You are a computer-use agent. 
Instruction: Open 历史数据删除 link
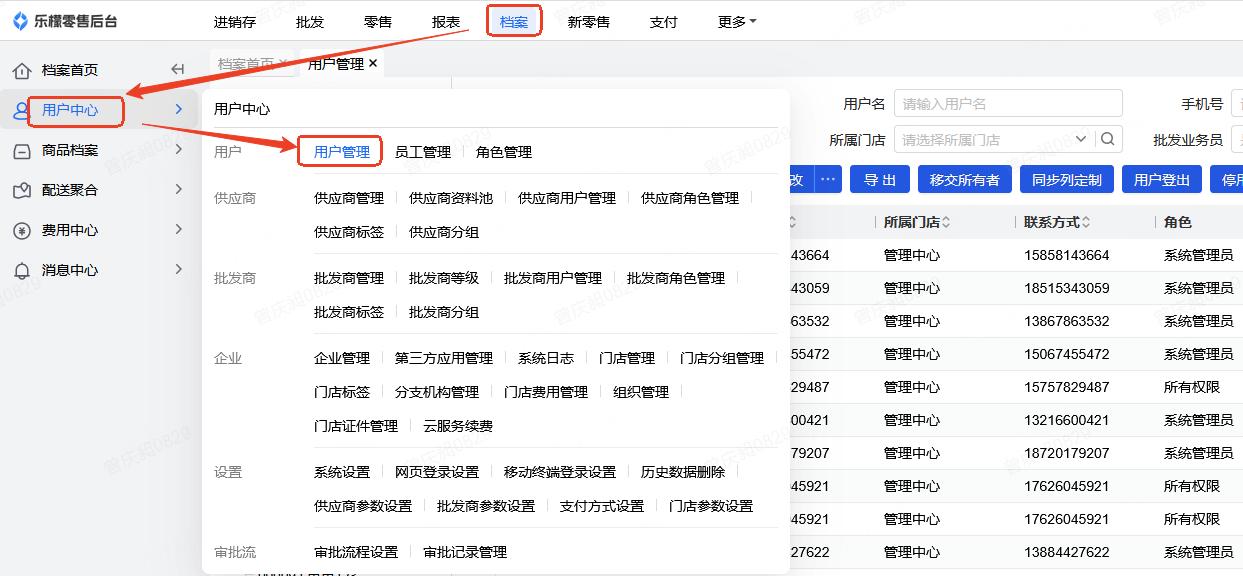[x=683, y=472]
